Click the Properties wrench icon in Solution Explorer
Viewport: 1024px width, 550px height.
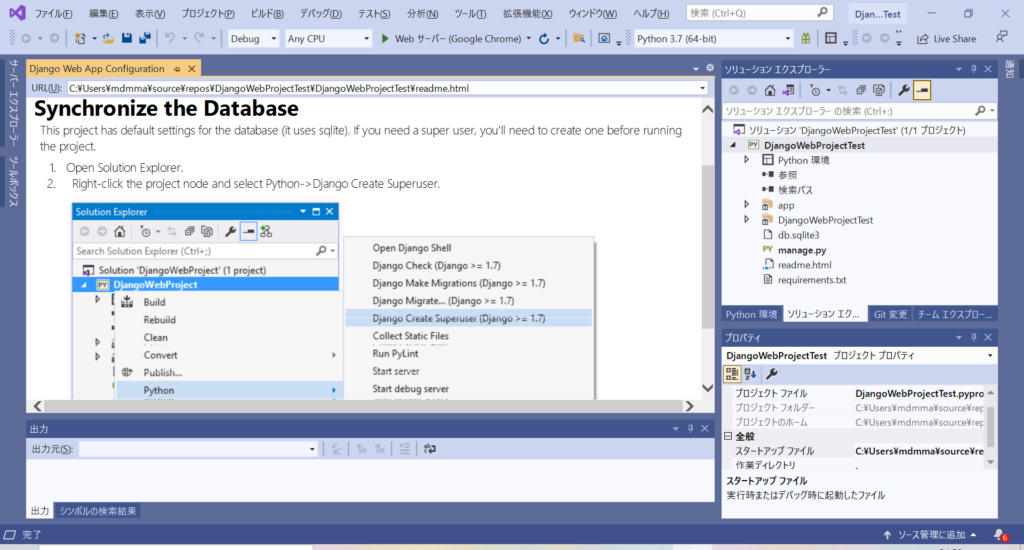coord(904,90)
